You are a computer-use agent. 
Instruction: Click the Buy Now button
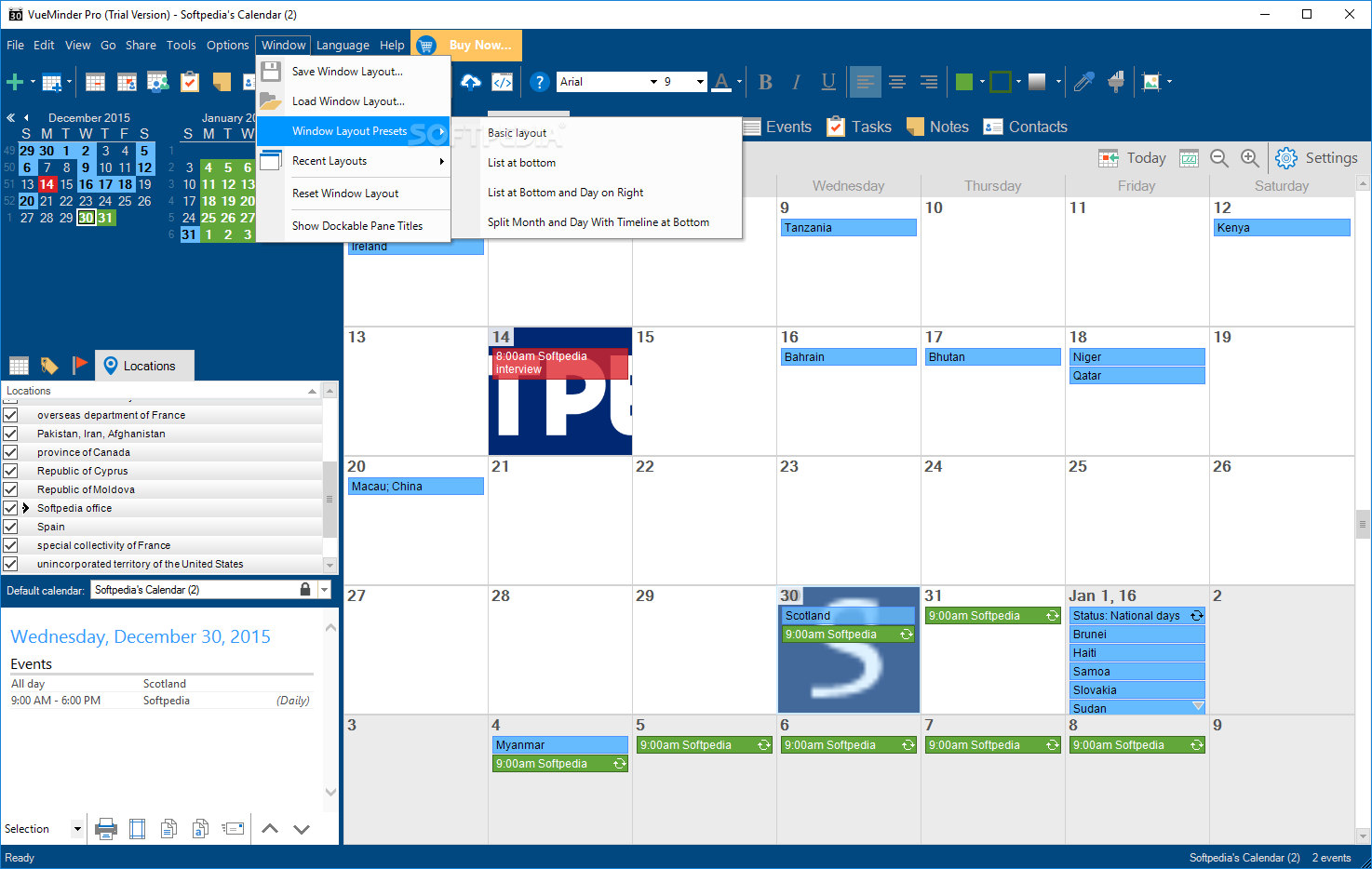point(466,45)
